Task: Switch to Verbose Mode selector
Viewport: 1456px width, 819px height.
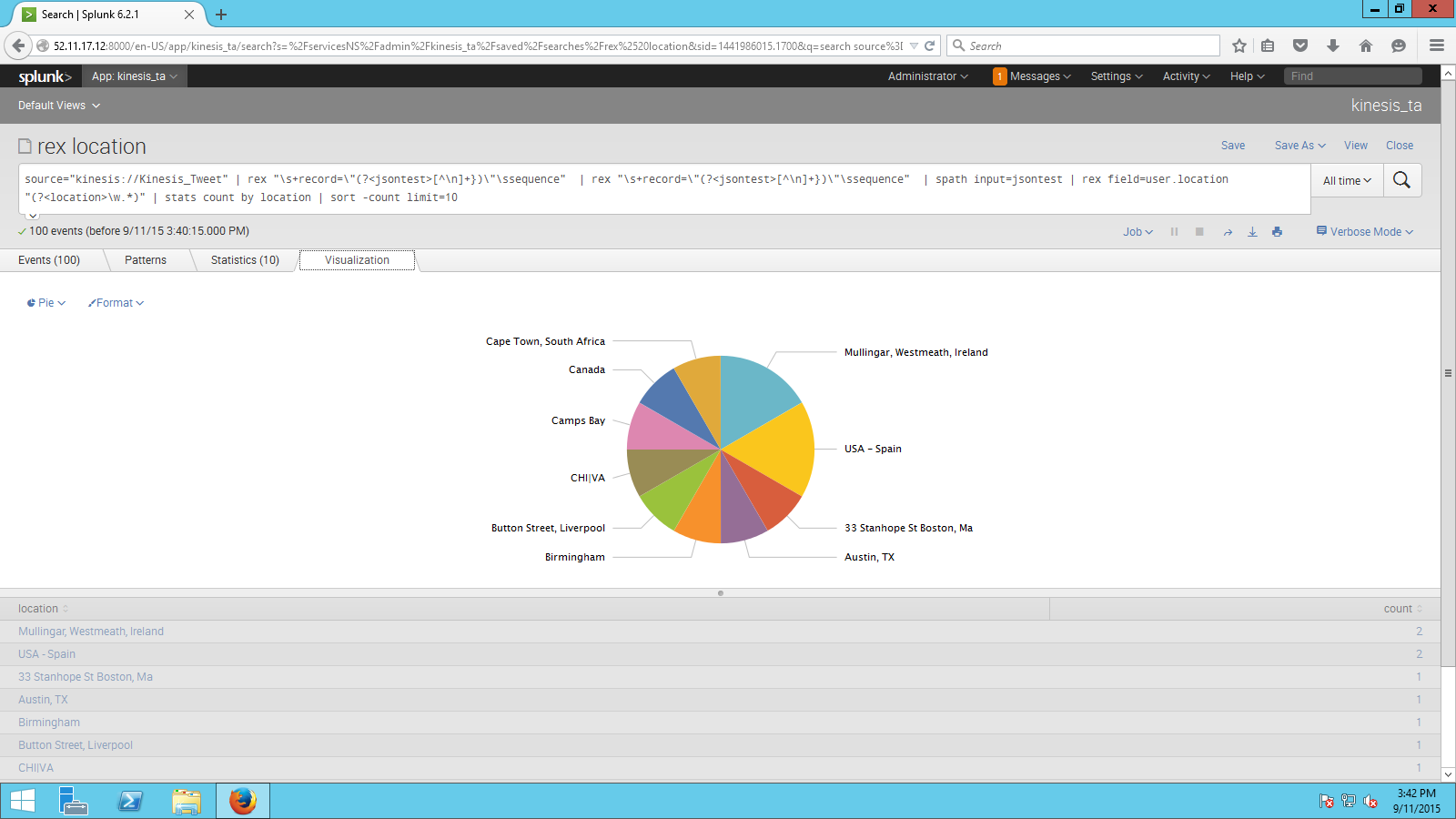Action: pyautogui.click(x=1363, y=231)
